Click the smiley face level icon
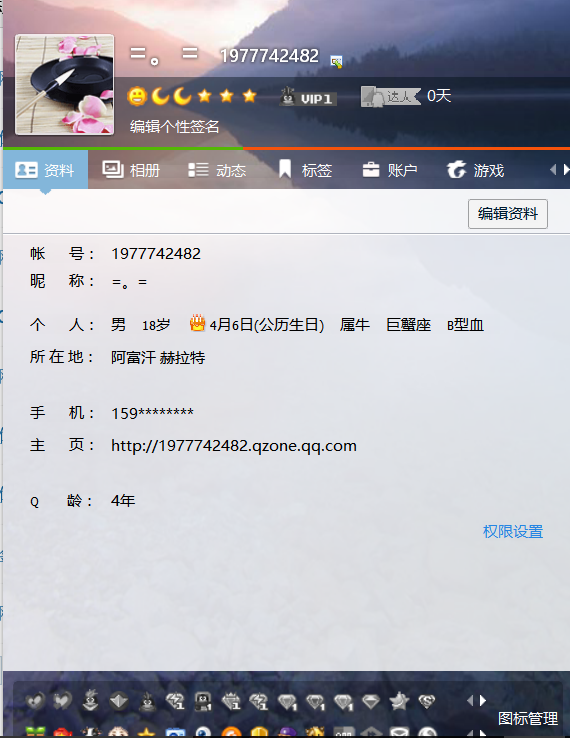 [137, 96]
